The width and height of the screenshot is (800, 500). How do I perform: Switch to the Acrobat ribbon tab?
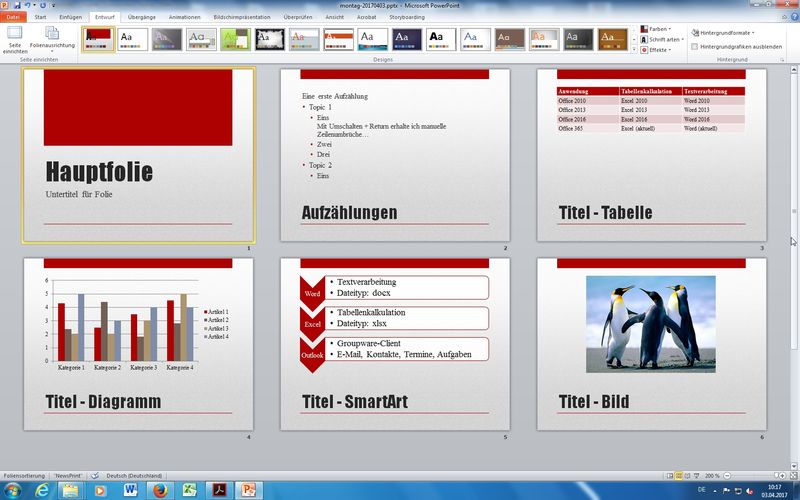[x=366, y=17]
